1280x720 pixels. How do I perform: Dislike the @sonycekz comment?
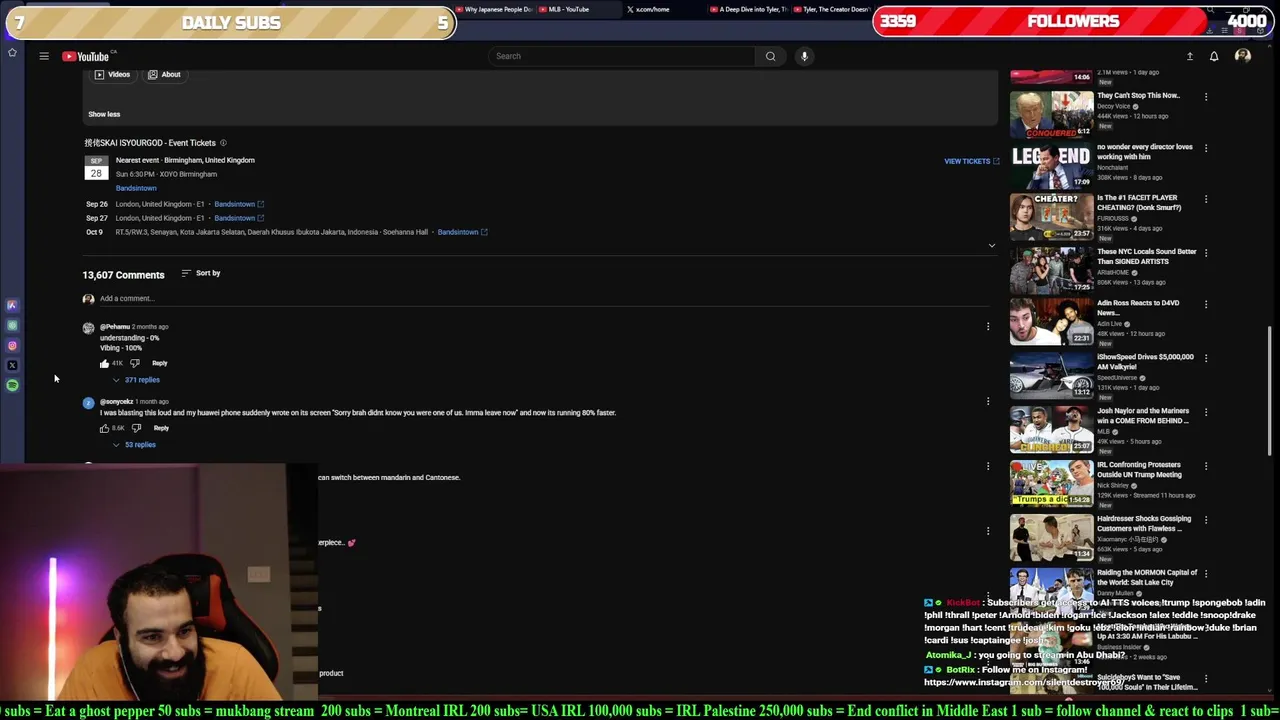tap(136, 428)
